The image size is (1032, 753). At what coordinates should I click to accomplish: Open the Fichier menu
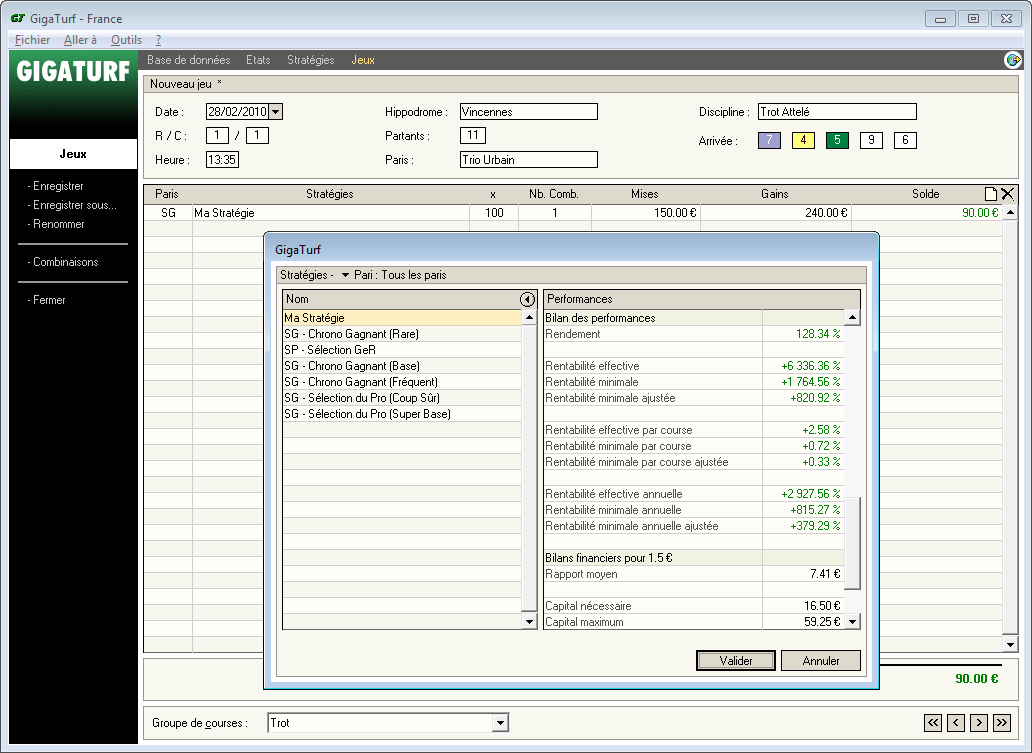(32, 40)
